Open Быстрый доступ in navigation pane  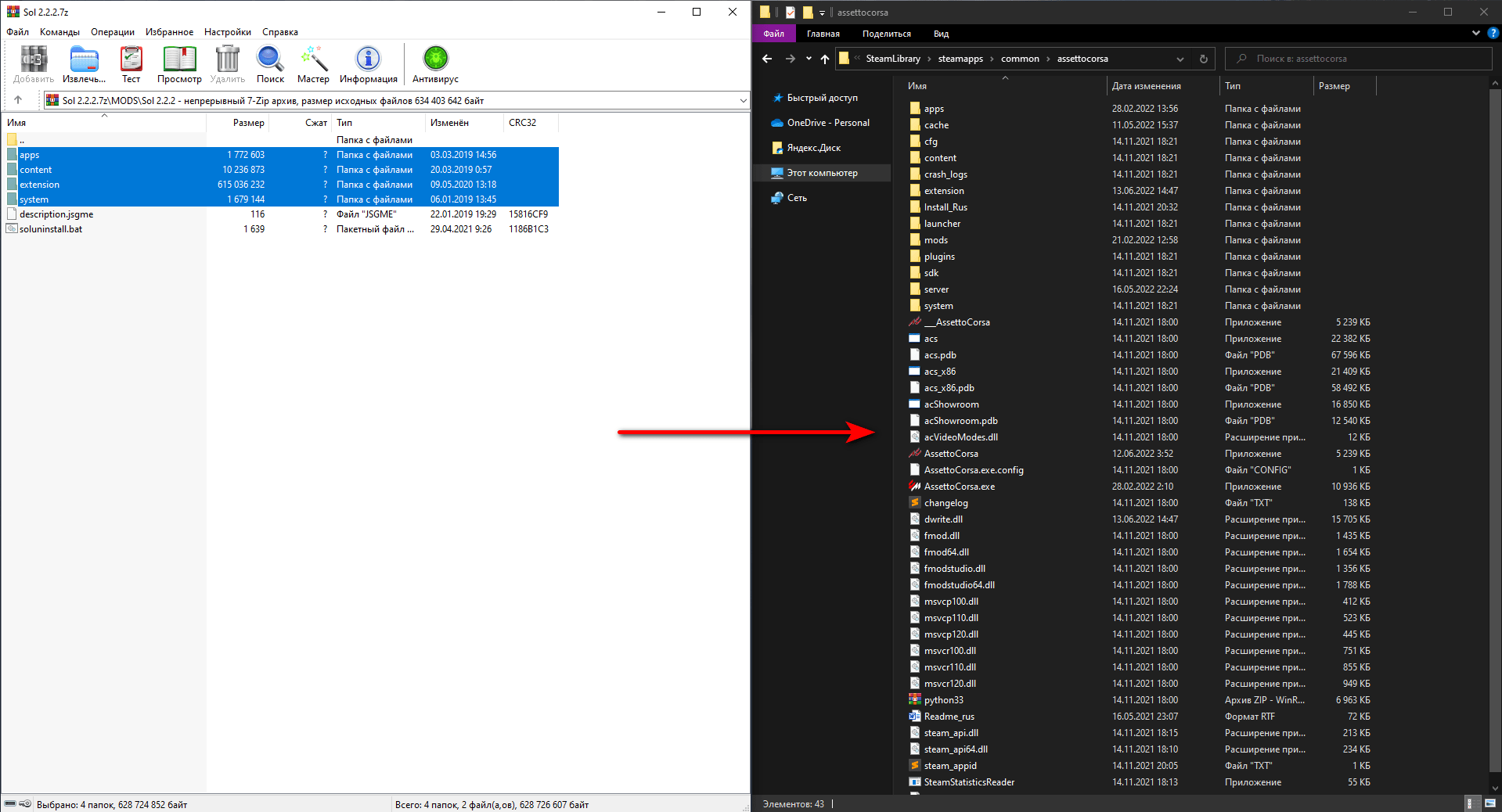coord(822,98)
